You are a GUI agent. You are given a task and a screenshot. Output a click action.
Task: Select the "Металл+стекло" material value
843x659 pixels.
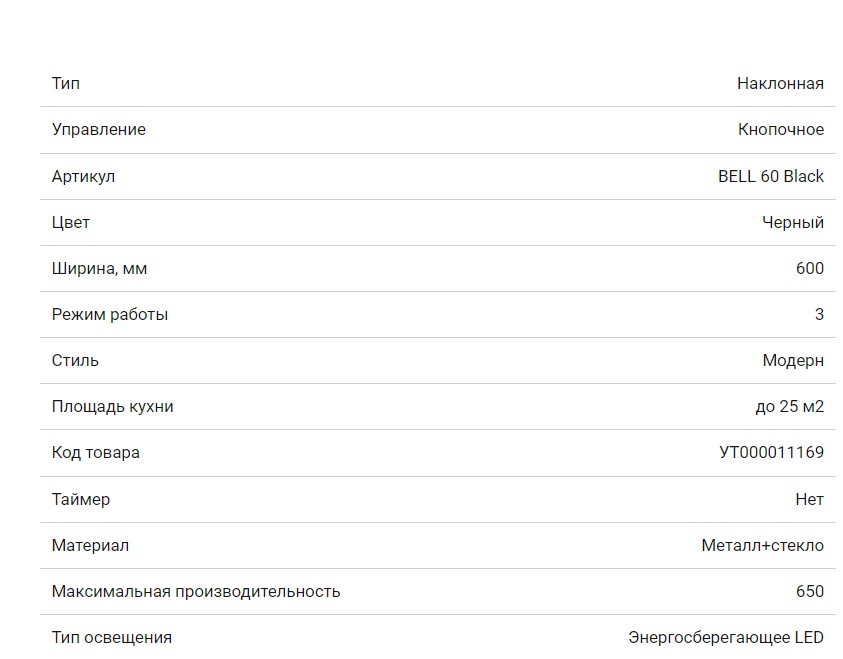tap(762, 545)
